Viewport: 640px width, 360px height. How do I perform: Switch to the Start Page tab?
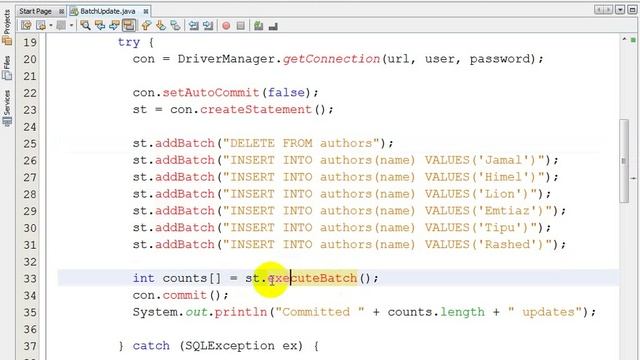[x=36, y=11]
